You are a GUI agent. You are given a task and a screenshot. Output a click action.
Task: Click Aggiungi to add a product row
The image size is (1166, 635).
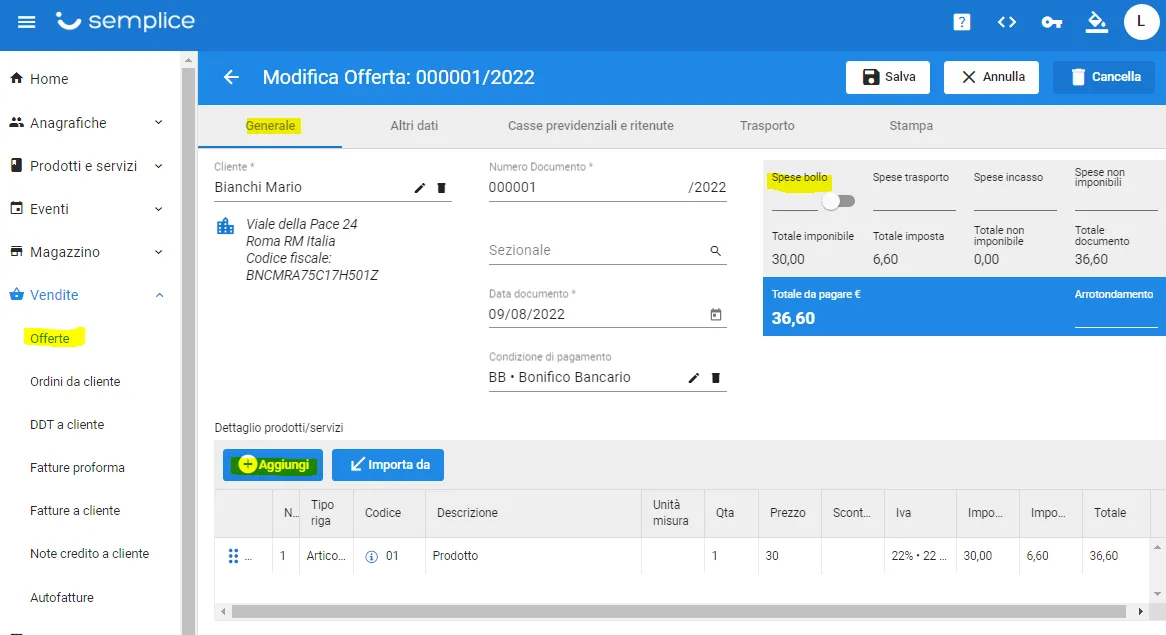click(x=273, y=465)
